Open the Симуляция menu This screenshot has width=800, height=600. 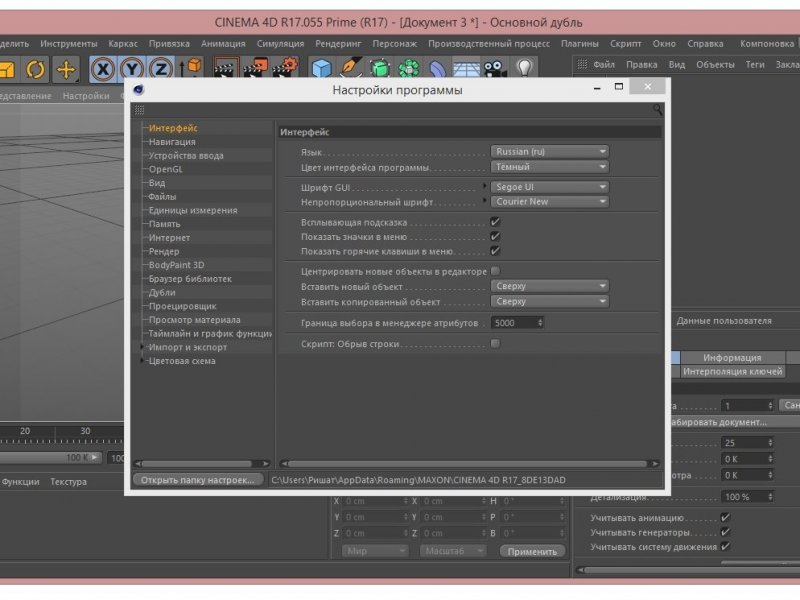[x=280, y=44]
